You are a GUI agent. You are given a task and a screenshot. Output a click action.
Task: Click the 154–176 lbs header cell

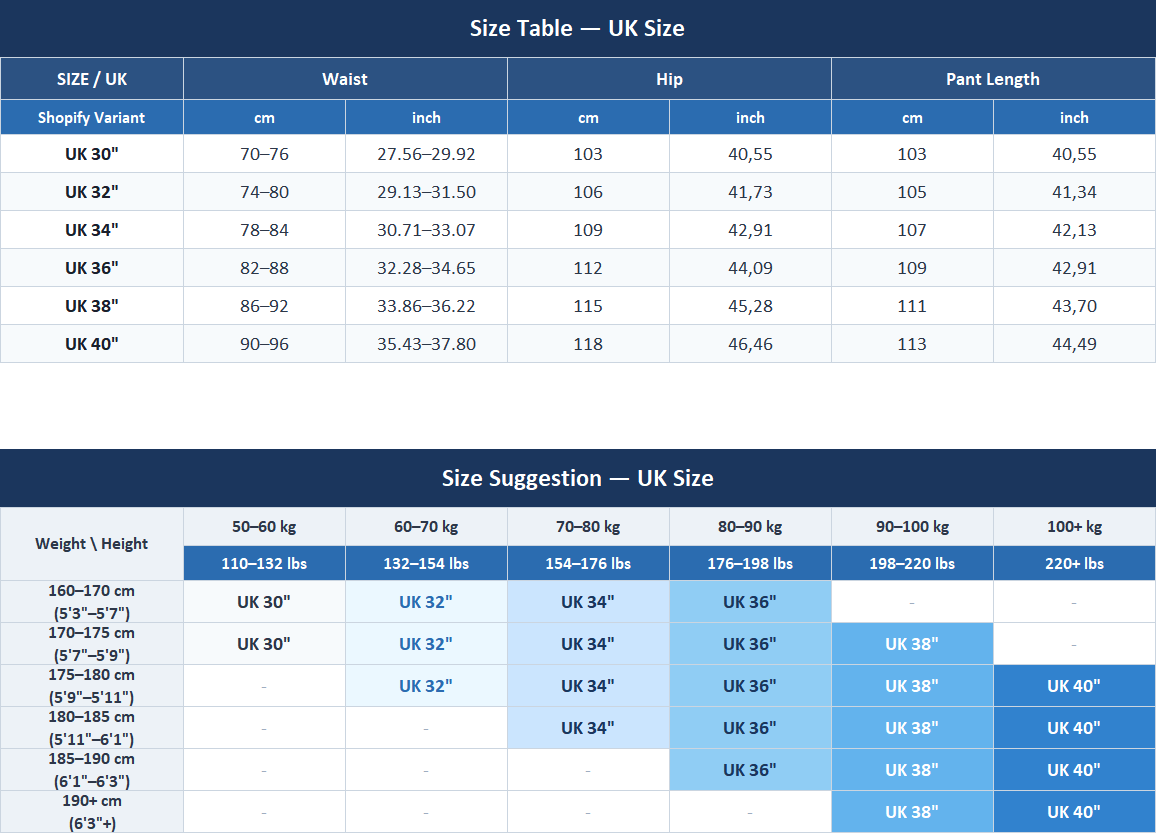pos(588,563)
